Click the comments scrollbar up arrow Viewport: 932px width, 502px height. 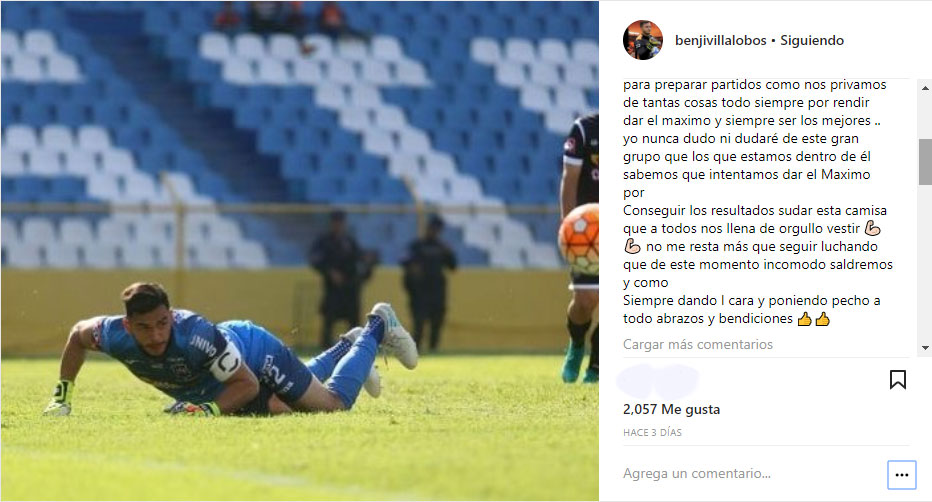click(x=925, y=88)
